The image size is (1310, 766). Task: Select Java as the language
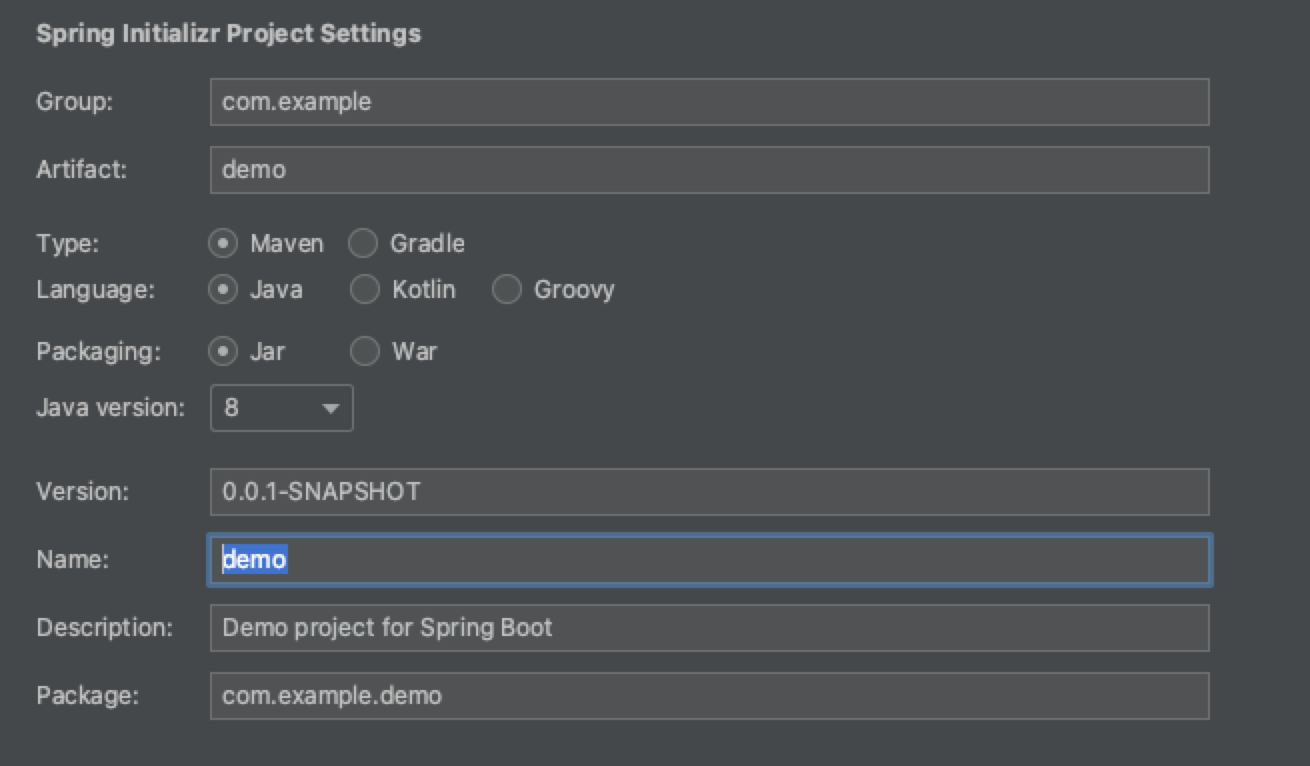click(x=225, y=290)
